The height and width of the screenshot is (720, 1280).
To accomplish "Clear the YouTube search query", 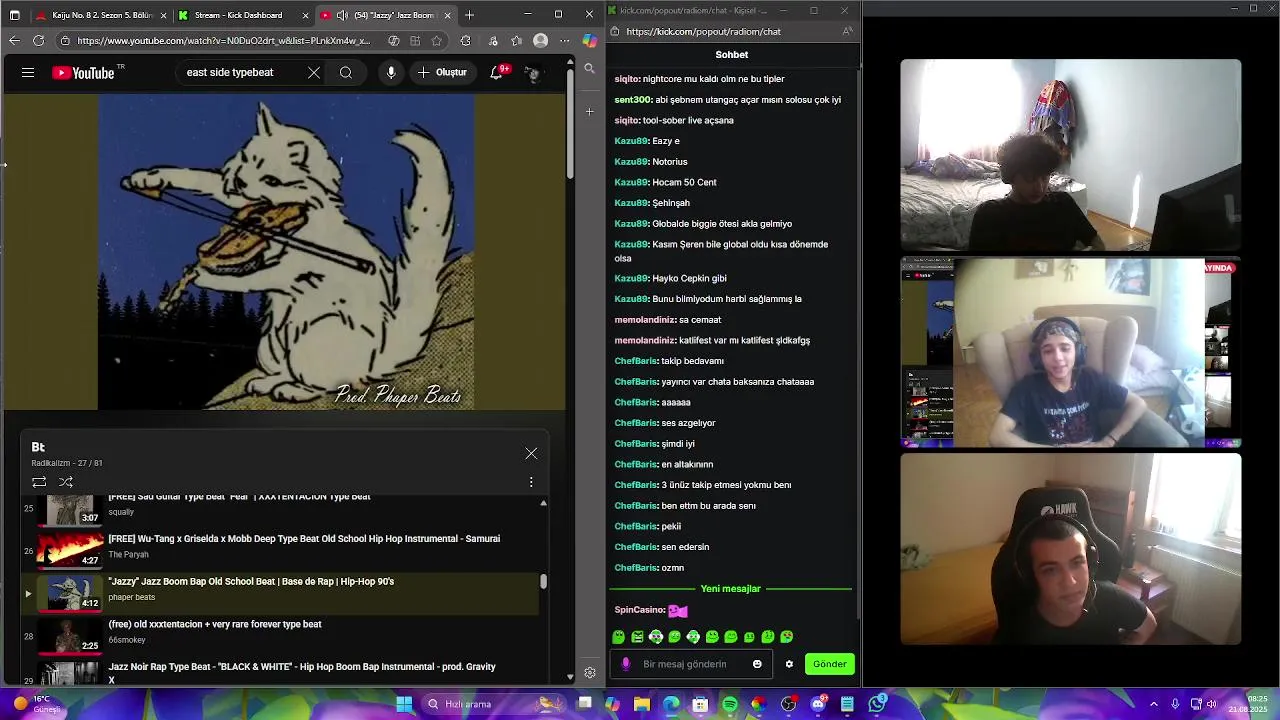I will 314,72.
